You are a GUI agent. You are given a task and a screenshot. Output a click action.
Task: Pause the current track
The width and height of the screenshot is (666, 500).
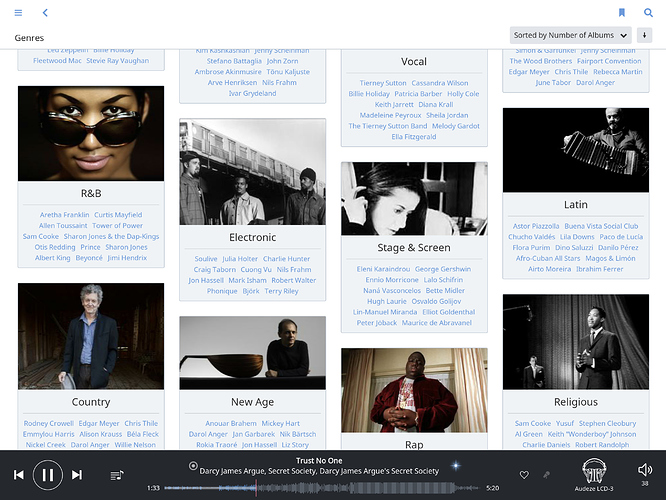[x=48, y=475]
